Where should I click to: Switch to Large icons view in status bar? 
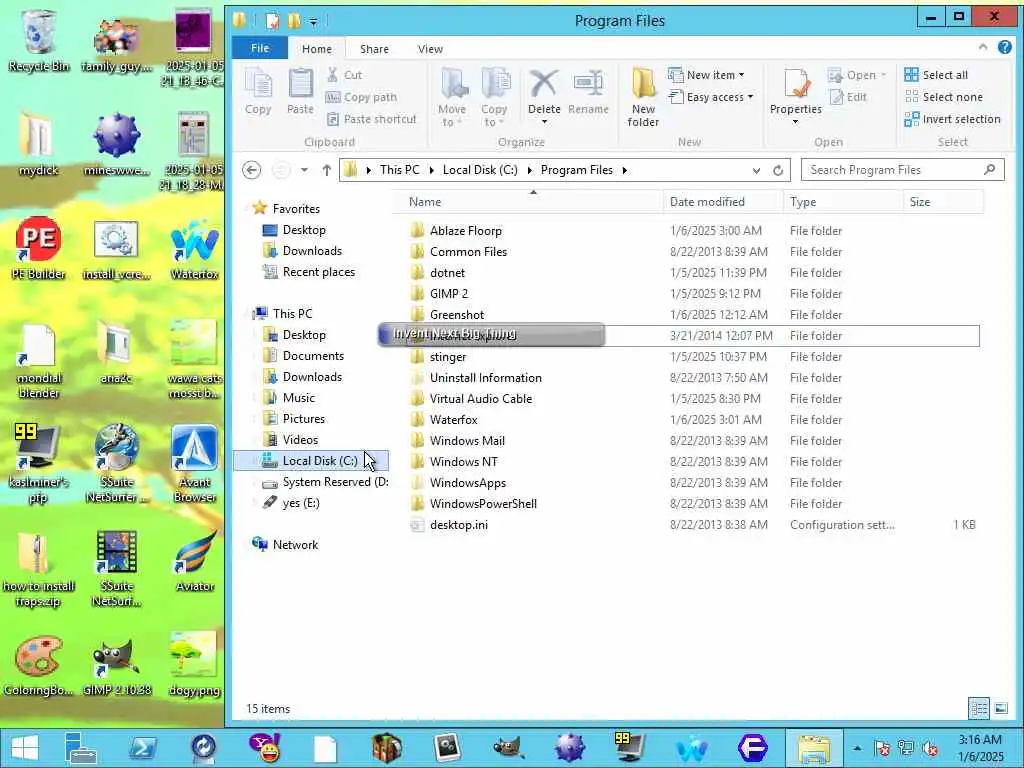pyautogui.click(x=1000, y=708)
